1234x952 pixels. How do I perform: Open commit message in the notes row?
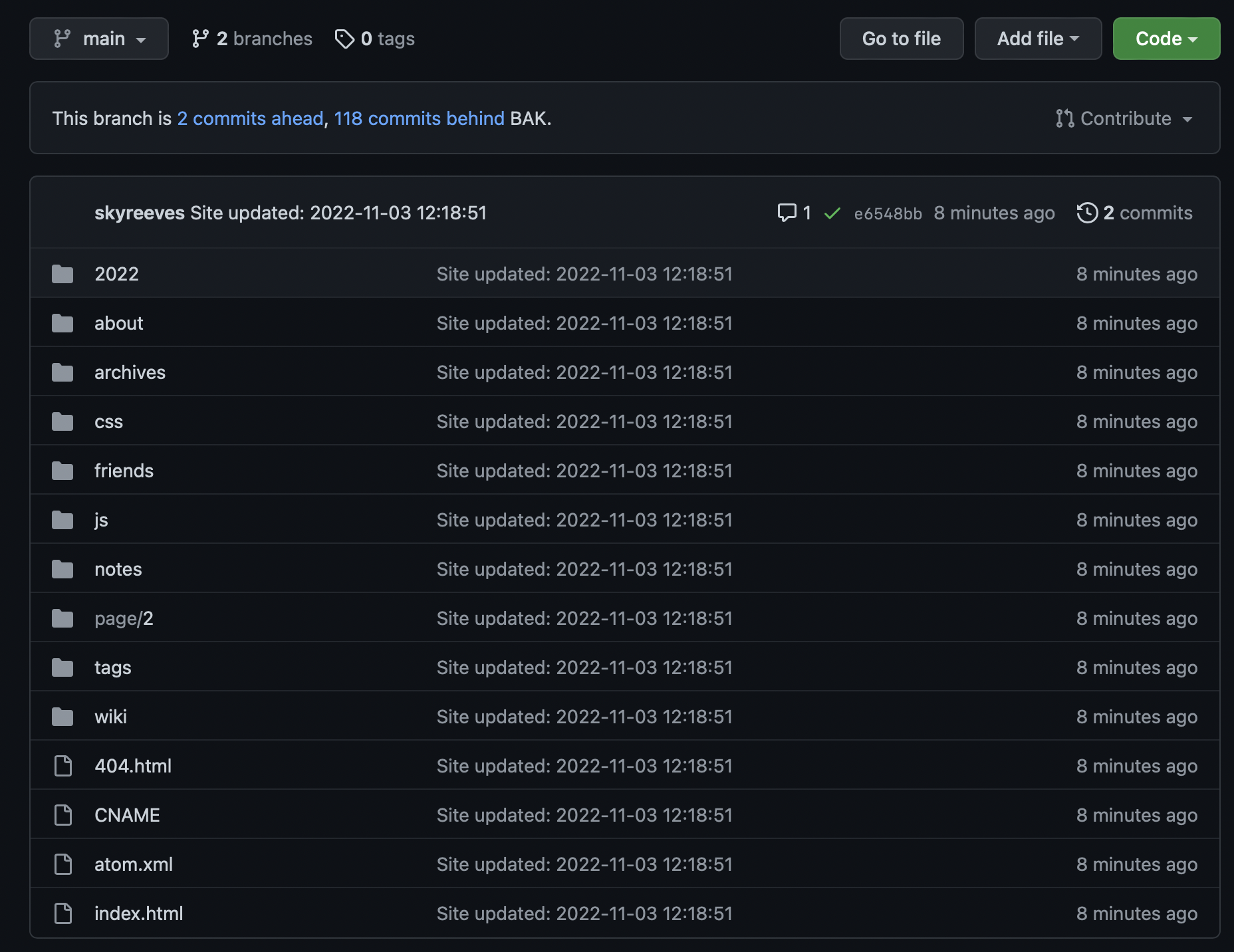tap(584, 569)
